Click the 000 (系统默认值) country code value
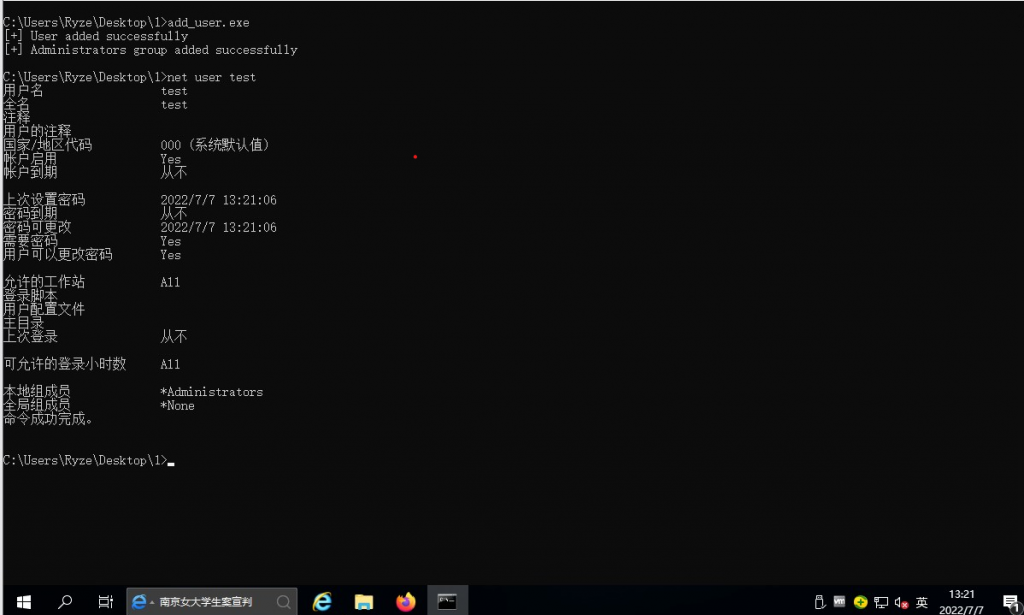 point(215,145)
